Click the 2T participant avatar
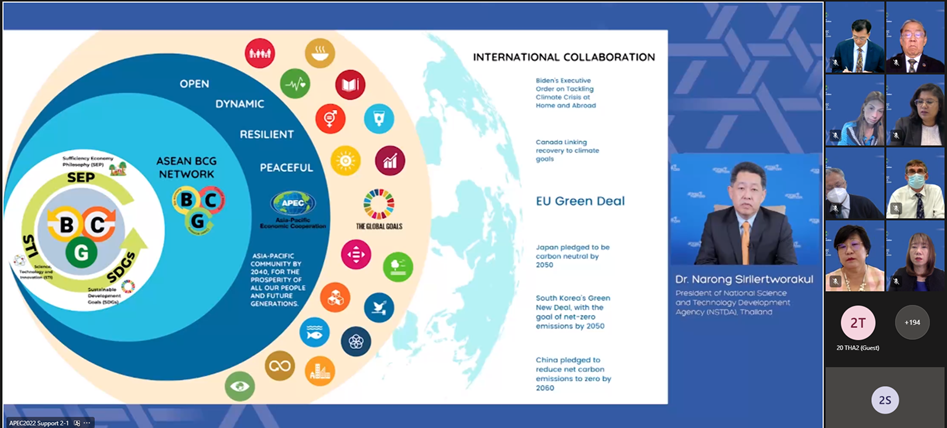The width and height of the screenshot is (947, 428). (x=858, y=324)
